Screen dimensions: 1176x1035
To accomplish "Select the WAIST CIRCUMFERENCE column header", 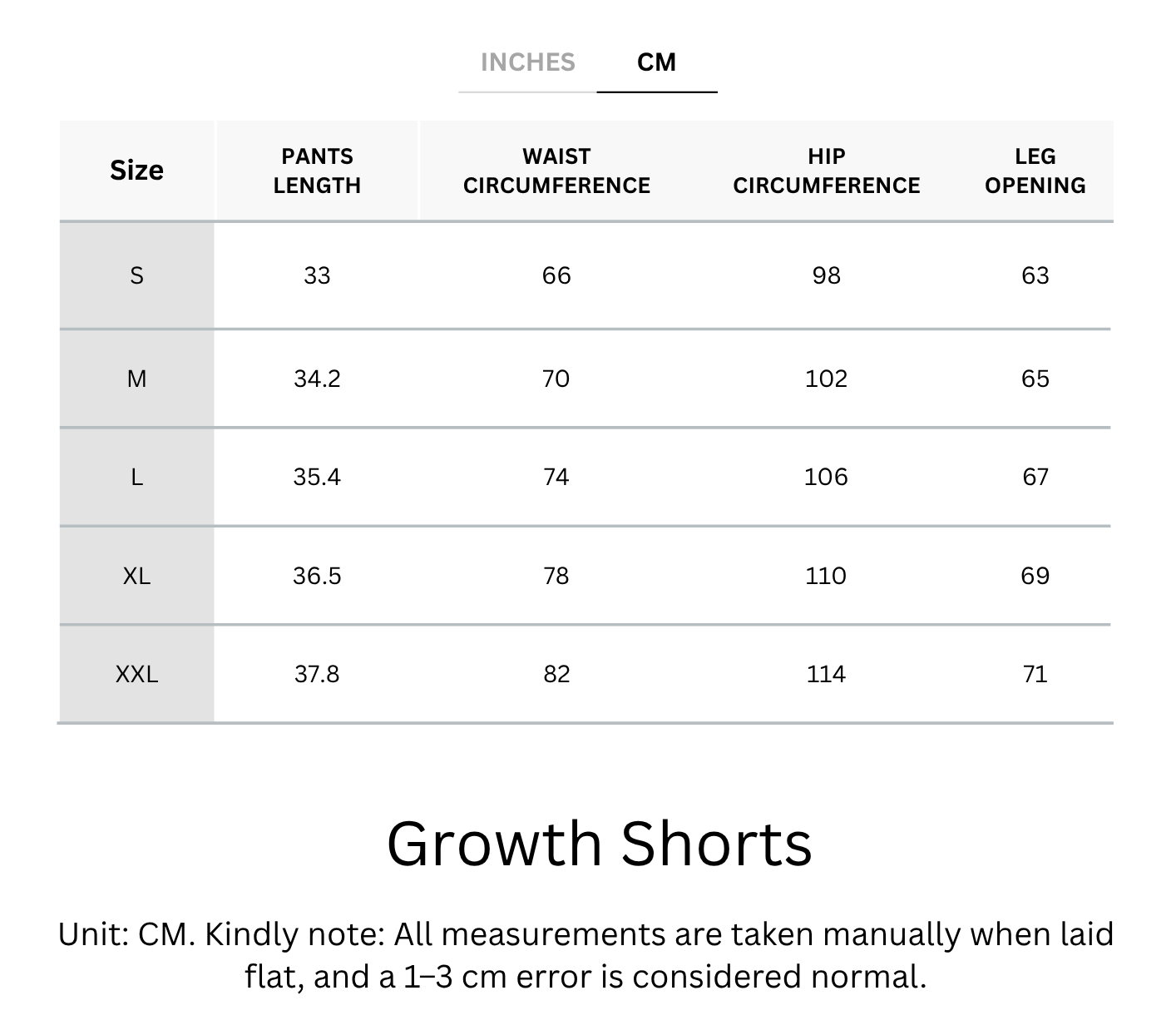I will coord(556,171).
